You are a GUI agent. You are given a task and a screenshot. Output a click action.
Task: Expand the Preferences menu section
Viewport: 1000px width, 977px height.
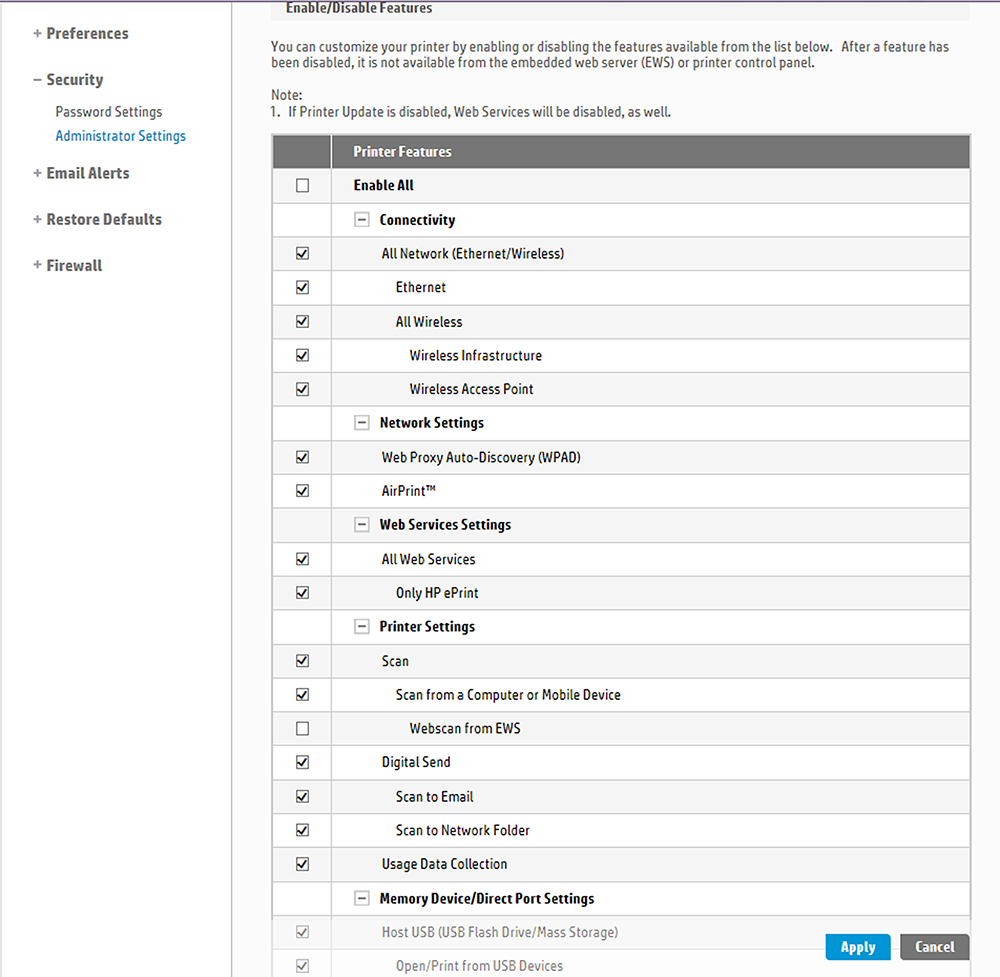[80, 34]
